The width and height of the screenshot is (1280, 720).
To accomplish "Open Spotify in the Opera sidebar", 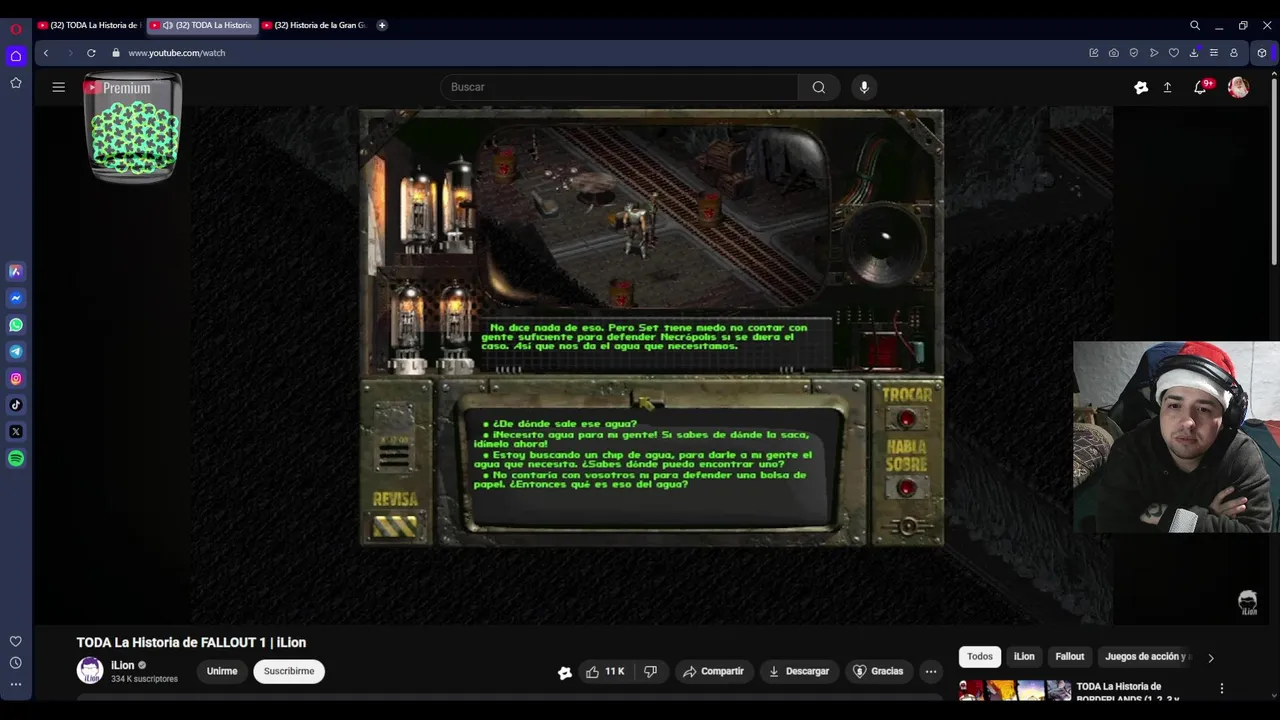I will click(x=16, y=459).
